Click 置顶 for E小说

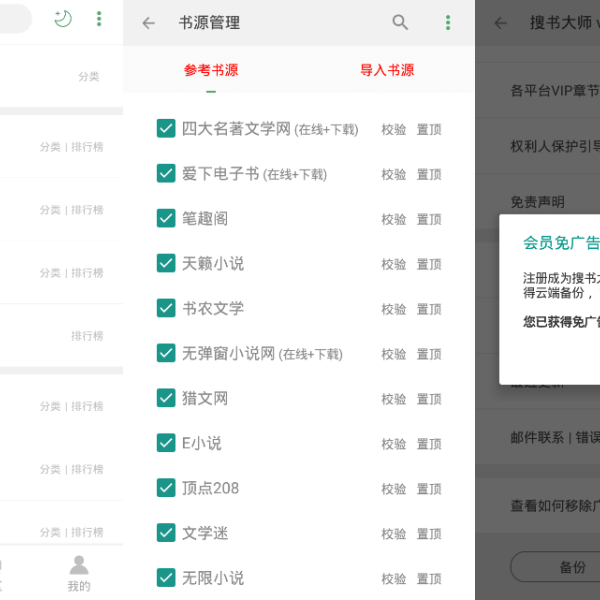(x=429, y=444)
